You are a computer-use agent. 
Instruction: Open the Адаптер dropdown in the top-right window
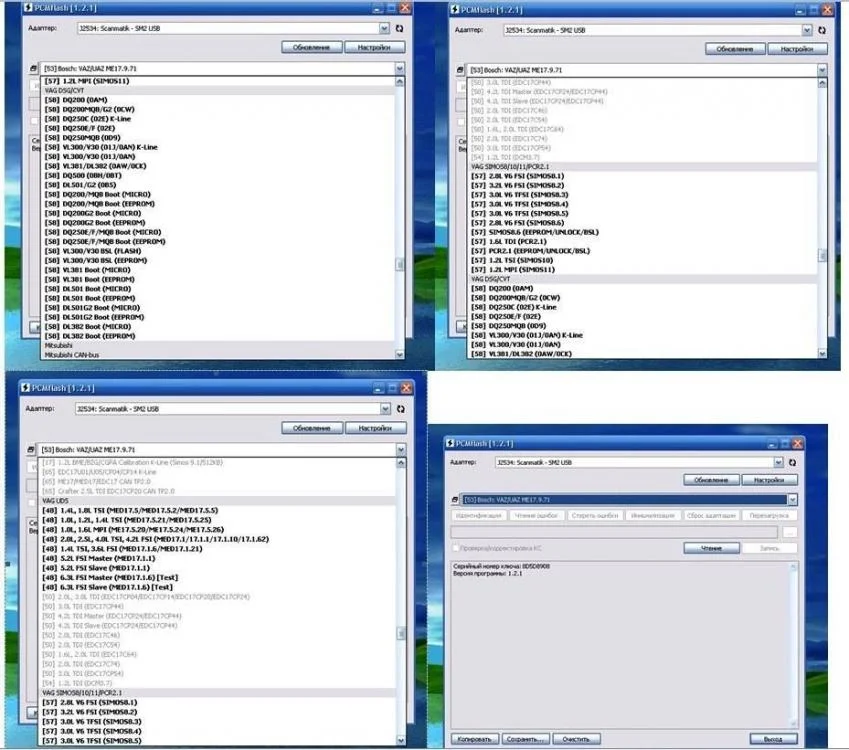point(807,30)
